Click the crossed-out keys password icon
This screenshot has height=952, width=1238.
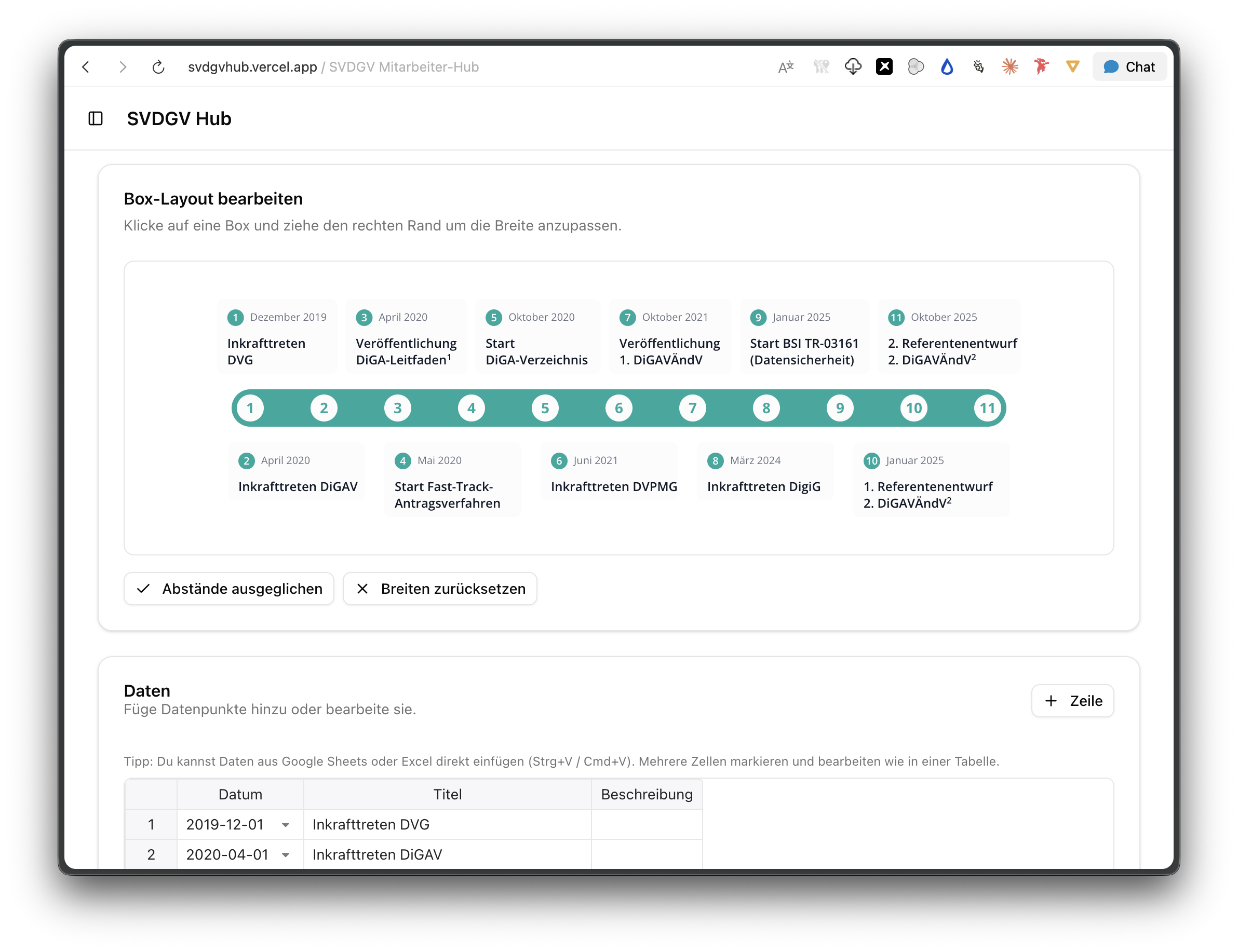point(821,67)
